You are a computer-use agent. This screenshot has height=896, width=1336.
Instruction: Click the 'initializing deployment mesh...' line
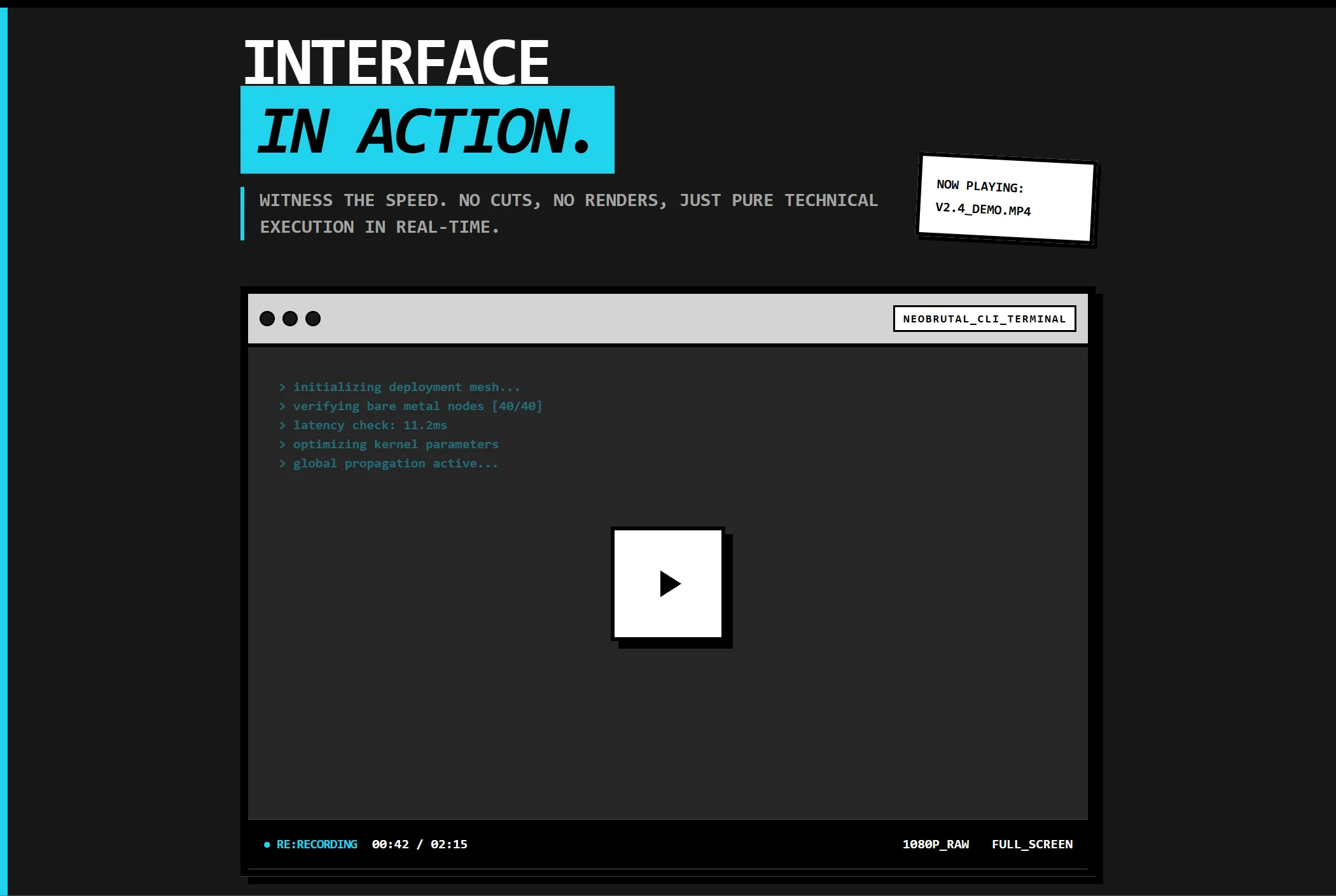pyautogui.click(x=400, y=387)
